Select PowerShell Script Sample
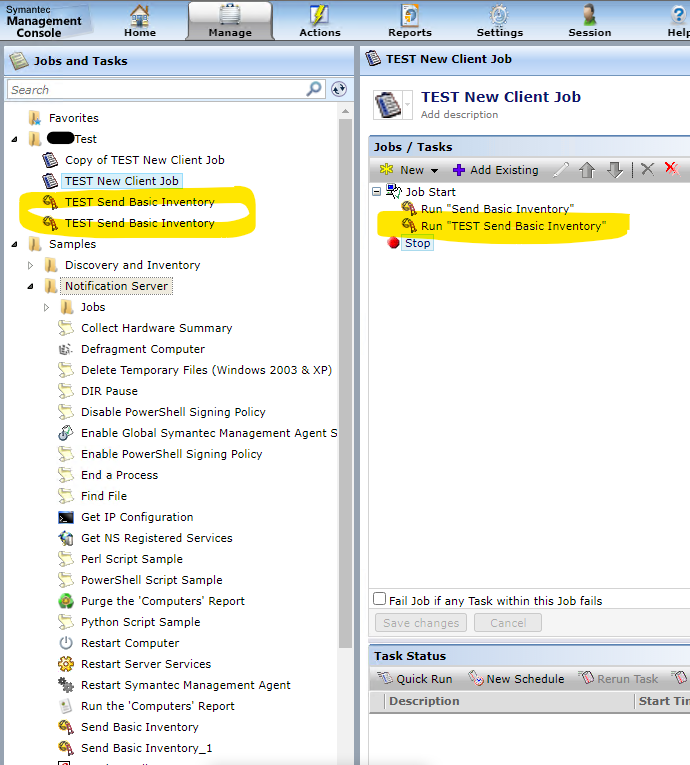This screenshot has width=690, height=765. [x=152, y=580]
